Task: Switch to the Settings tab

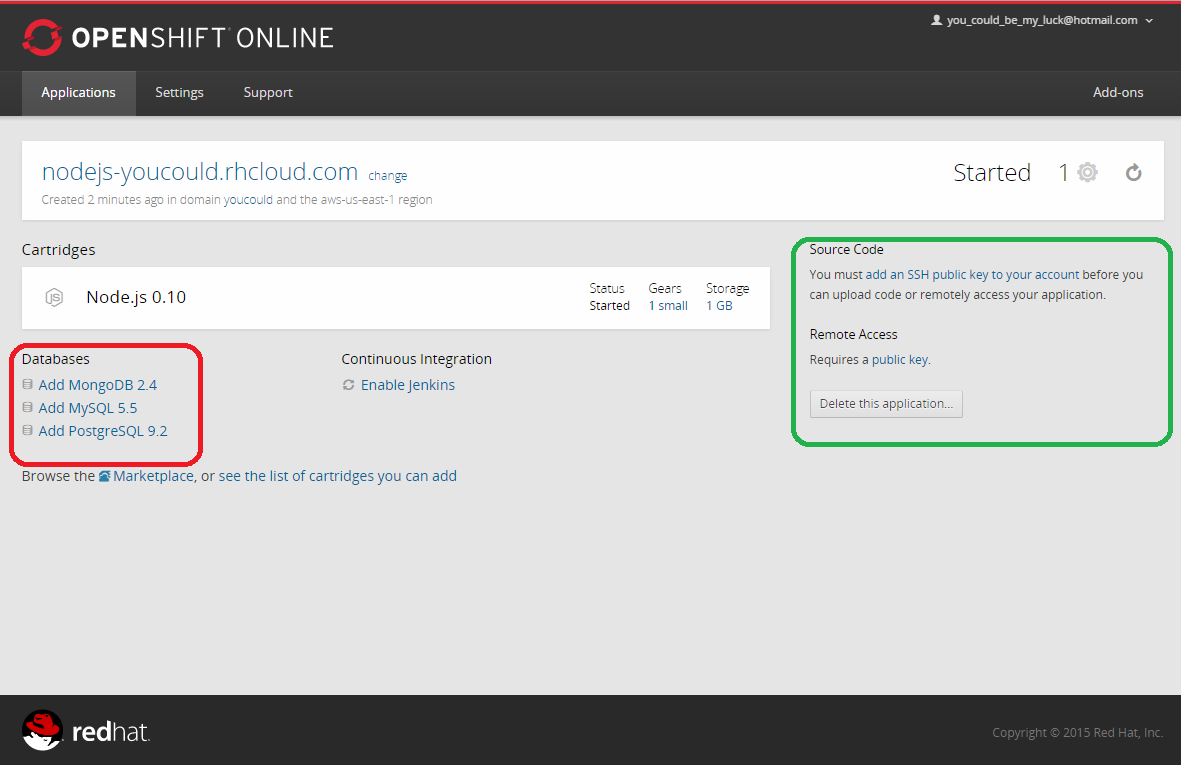Action: [179, 93]
